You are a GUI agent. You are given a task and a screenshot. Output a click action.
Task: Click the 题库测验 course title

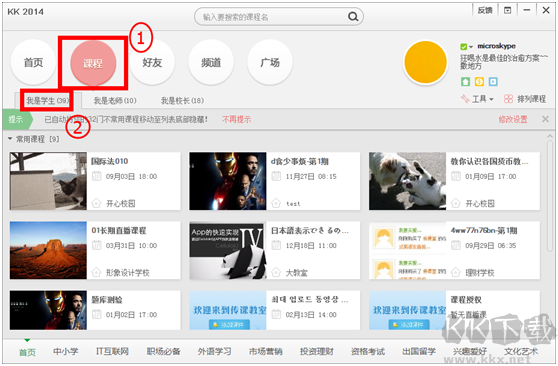tap(107, 299)
